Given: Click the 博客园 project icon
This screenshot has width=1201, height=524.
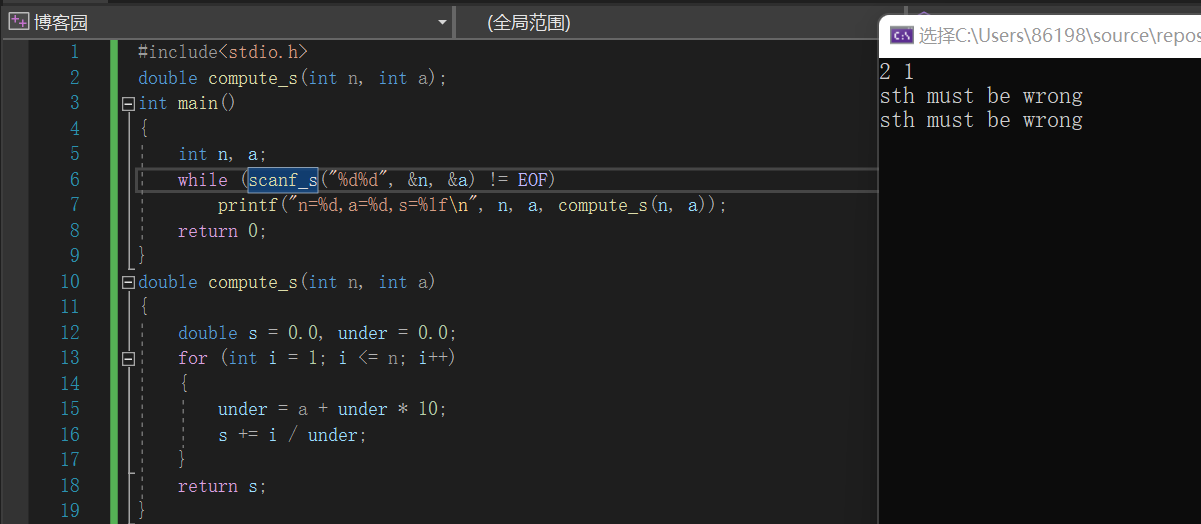Looking at the screenshot, I should 18,22.
